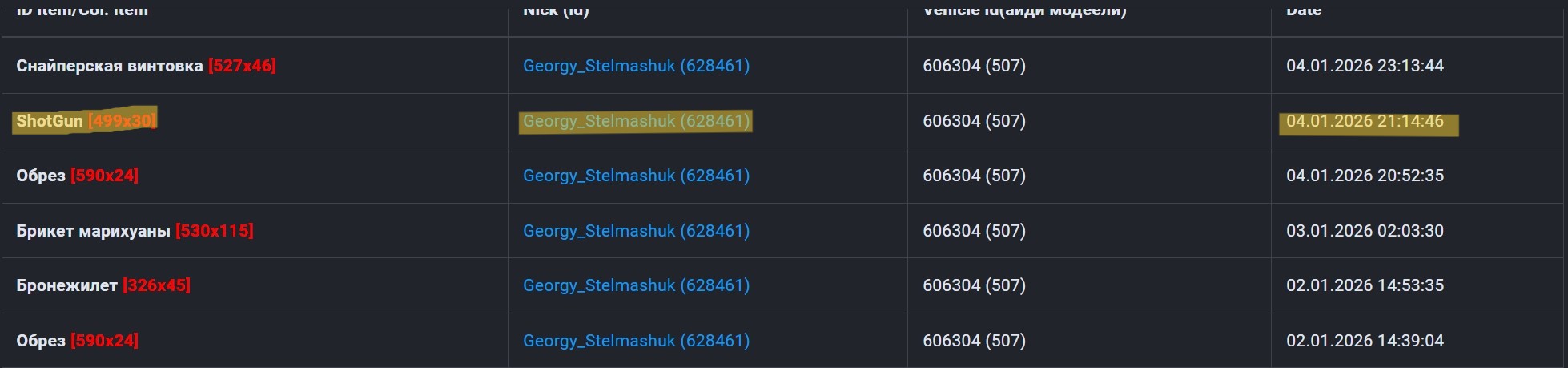Screen dimensions: 1568x368
Task: Open Georgy_Stelmashuk link in the 14:39:04 row
Action: 636,341
